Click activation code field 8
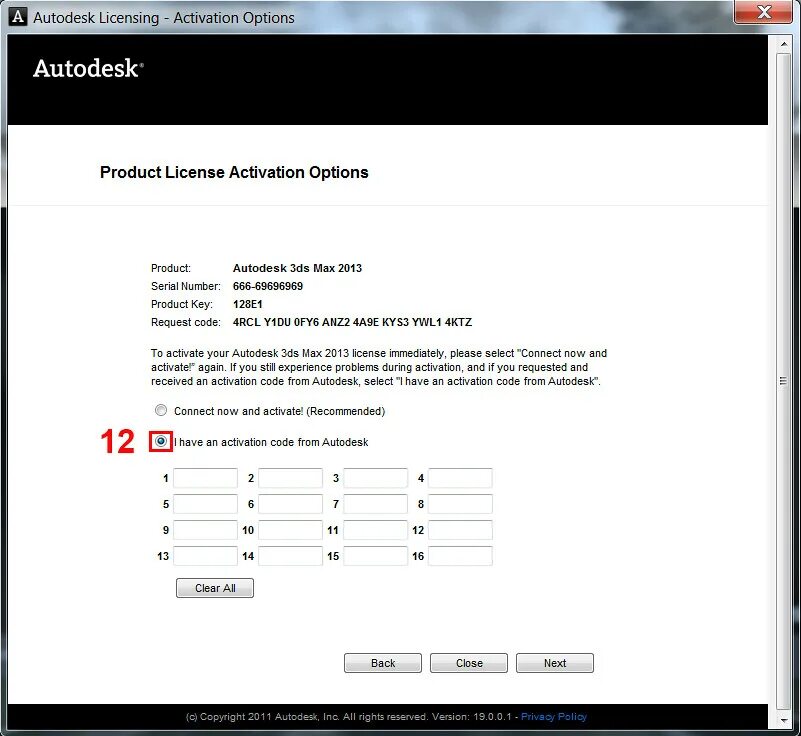The width and height of the screenshot is (801, 736). point(460,504)
